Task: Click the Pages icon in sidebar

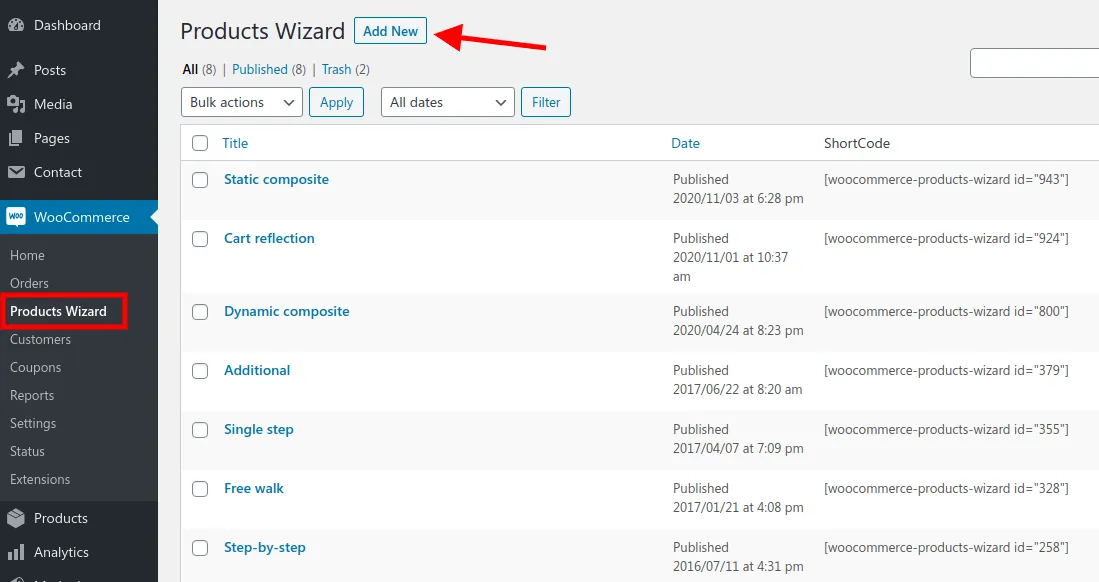Action: 16,138
